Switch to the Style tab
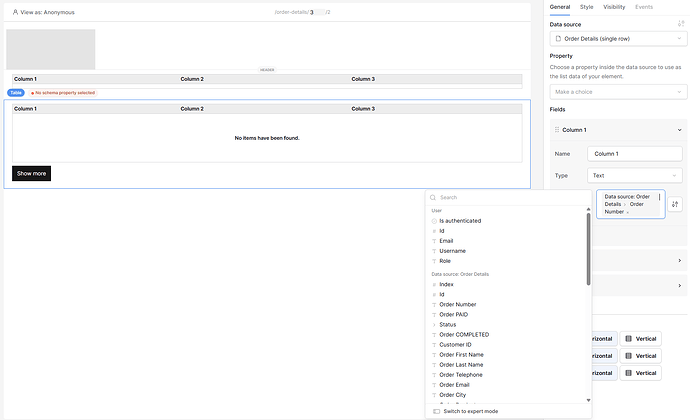 click(x=587, y=7)
